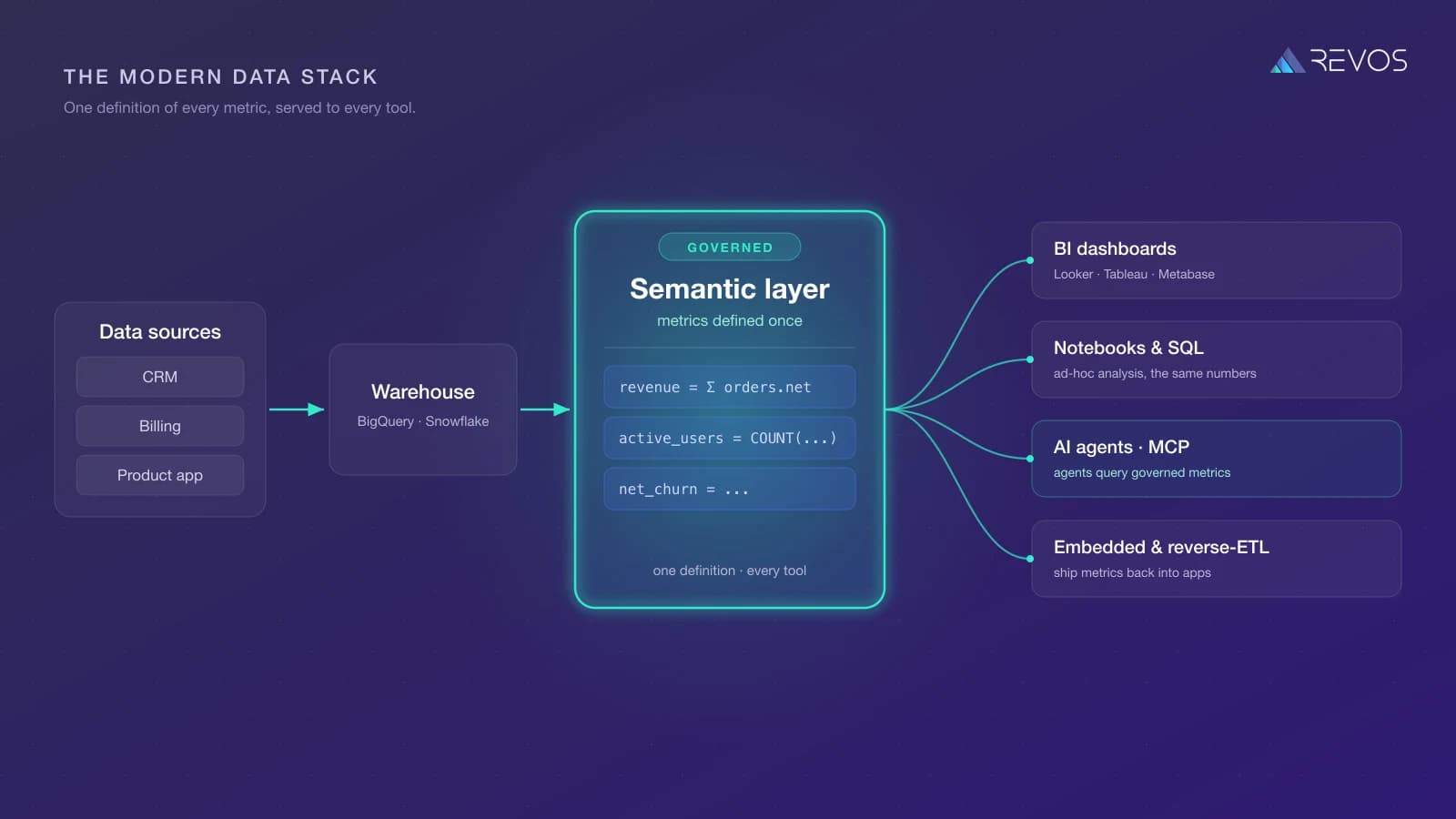The width and height of the screenshot is (1456, 819).
Task: Click the subtitle about one definition
Action: click(239, 107)
